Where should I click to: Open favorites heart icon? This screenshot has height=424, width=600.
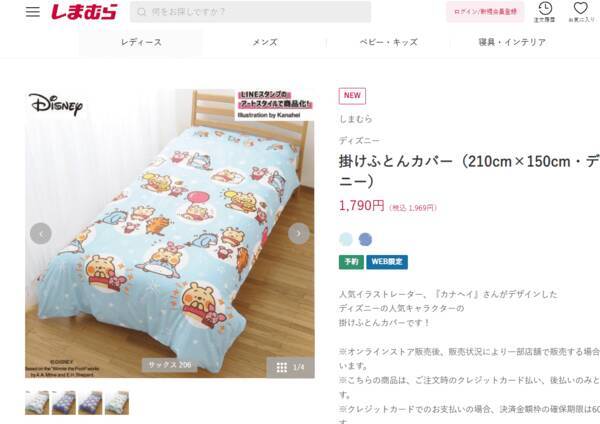click(x=580, y=12)
